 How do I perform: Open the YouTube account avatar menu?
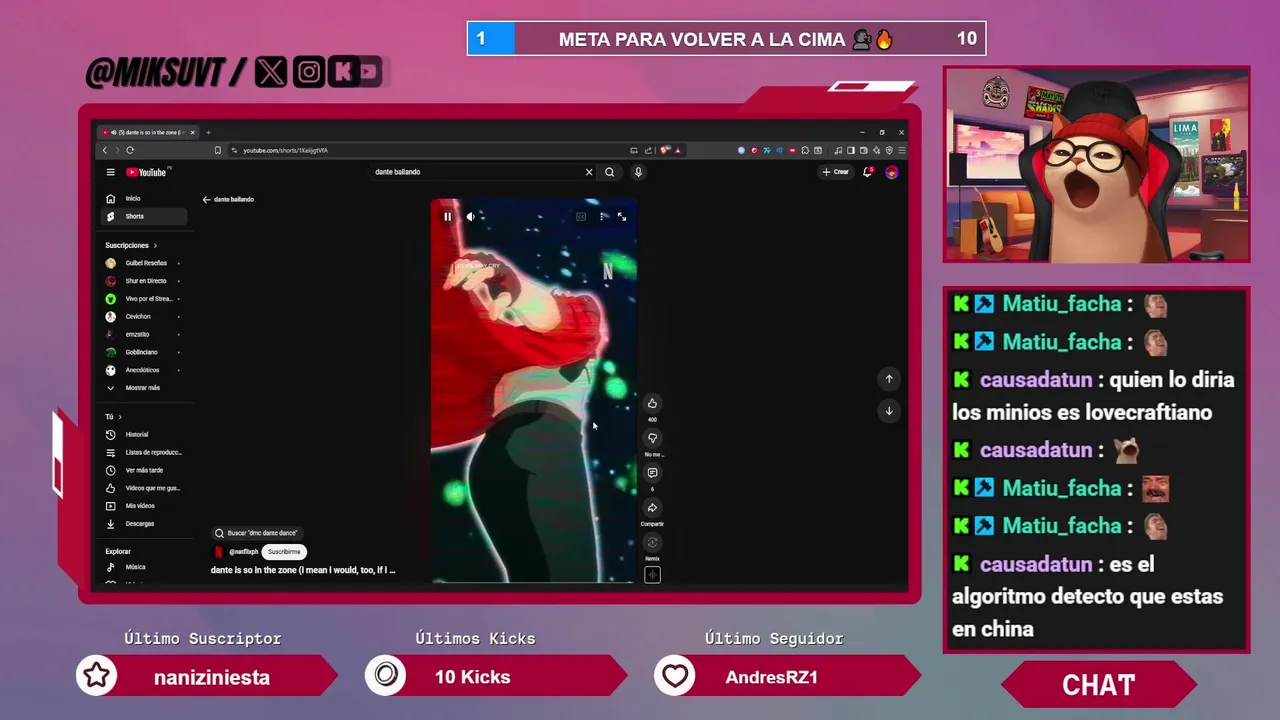[x=892, y=172]
